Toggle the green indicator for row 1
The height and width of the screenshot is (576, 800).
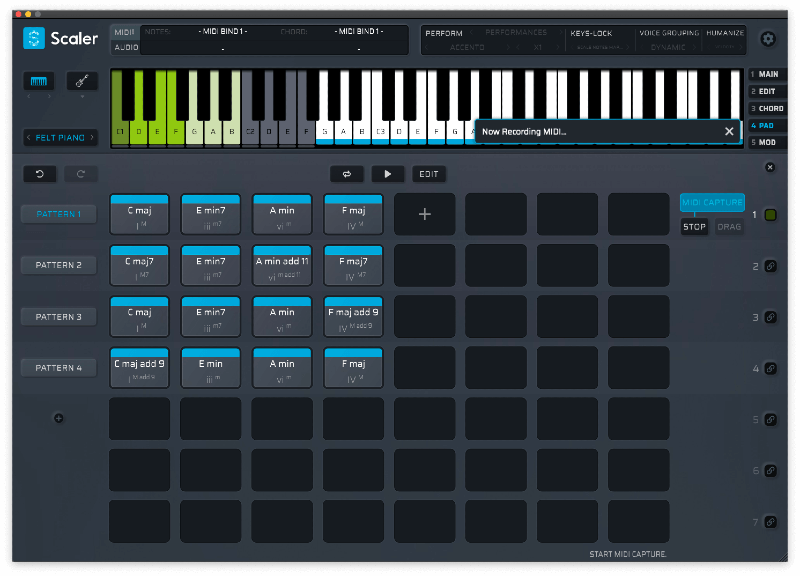pyautogui.click(x=770, y=215)
